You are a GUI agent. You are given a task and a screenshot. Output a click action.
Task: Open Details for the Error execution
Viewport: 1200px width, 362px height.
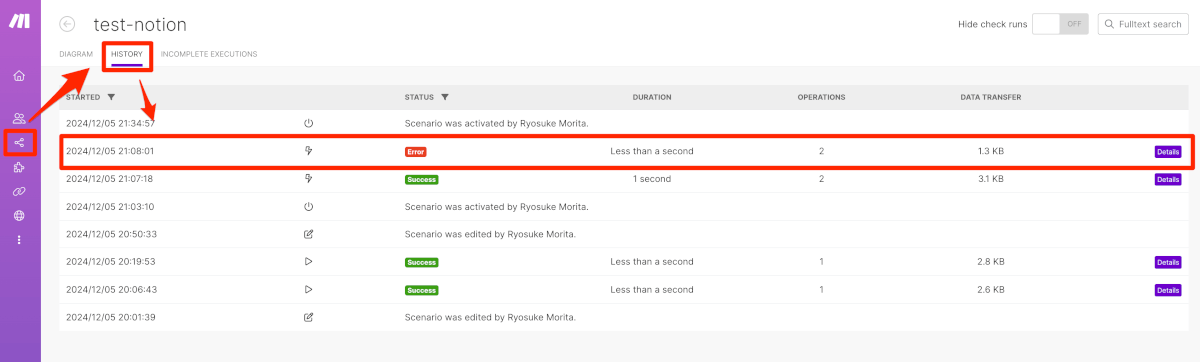pyautogui.click(x=1168, y=152)
